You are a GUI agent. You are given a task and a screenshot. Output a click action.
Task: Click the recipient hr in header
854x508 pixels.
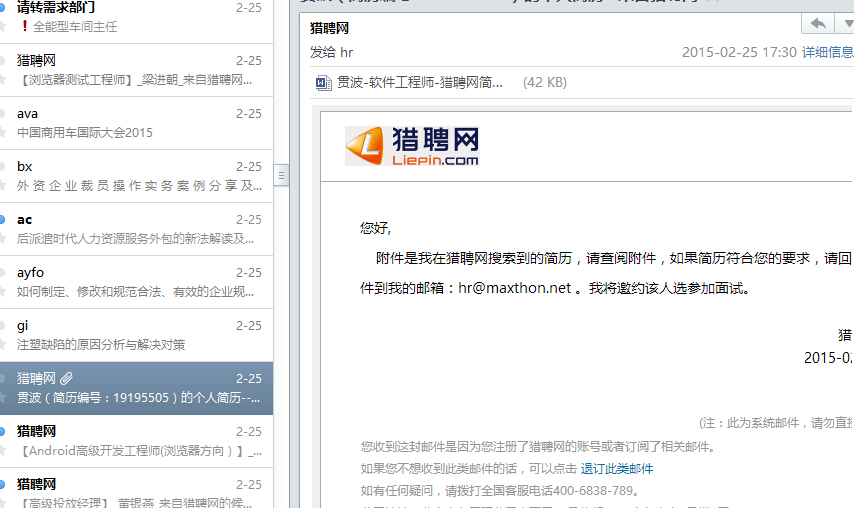[346, 52]
